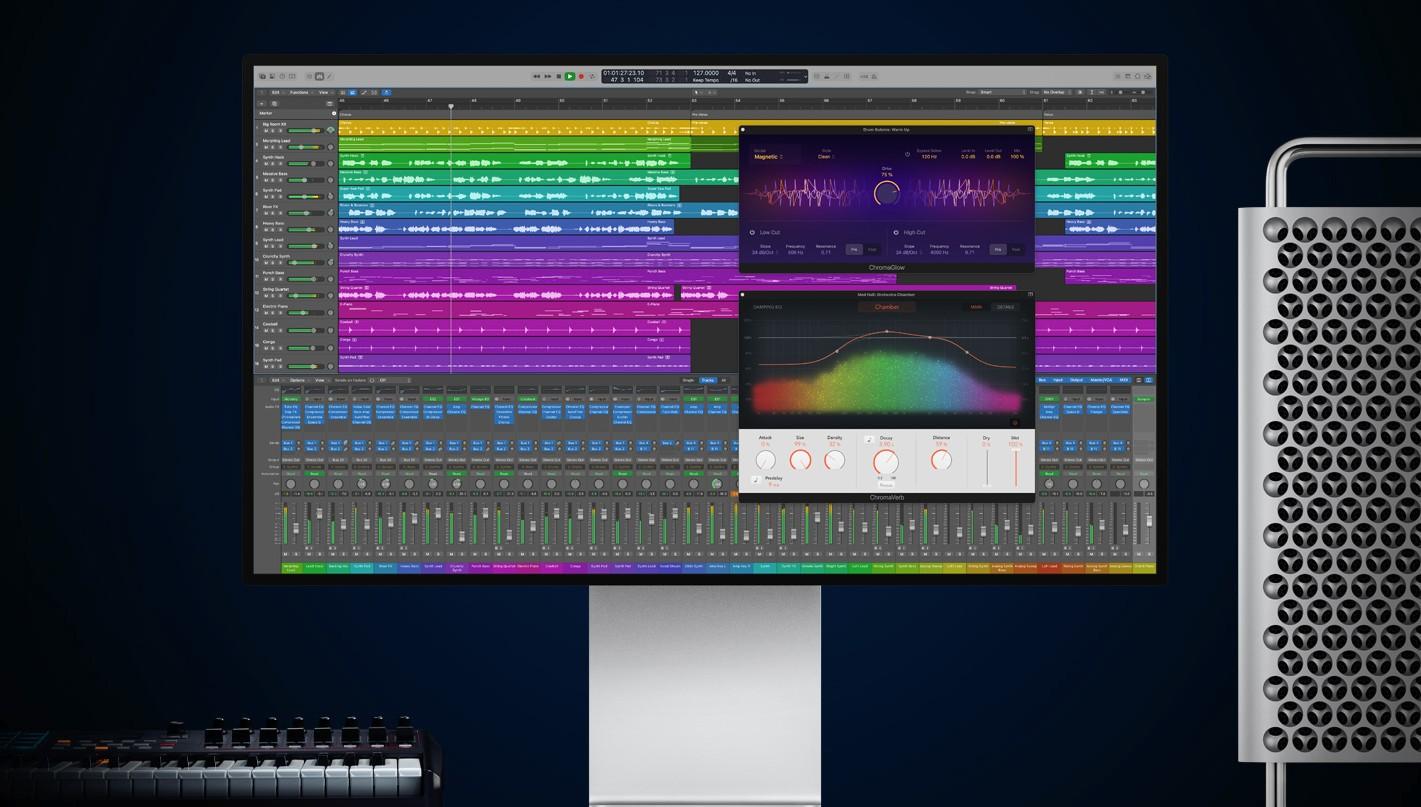Switch to the DETAILS tab in ChromaVerb
This screenshot has height=807, width=1421.
(x=1005, y=307)
